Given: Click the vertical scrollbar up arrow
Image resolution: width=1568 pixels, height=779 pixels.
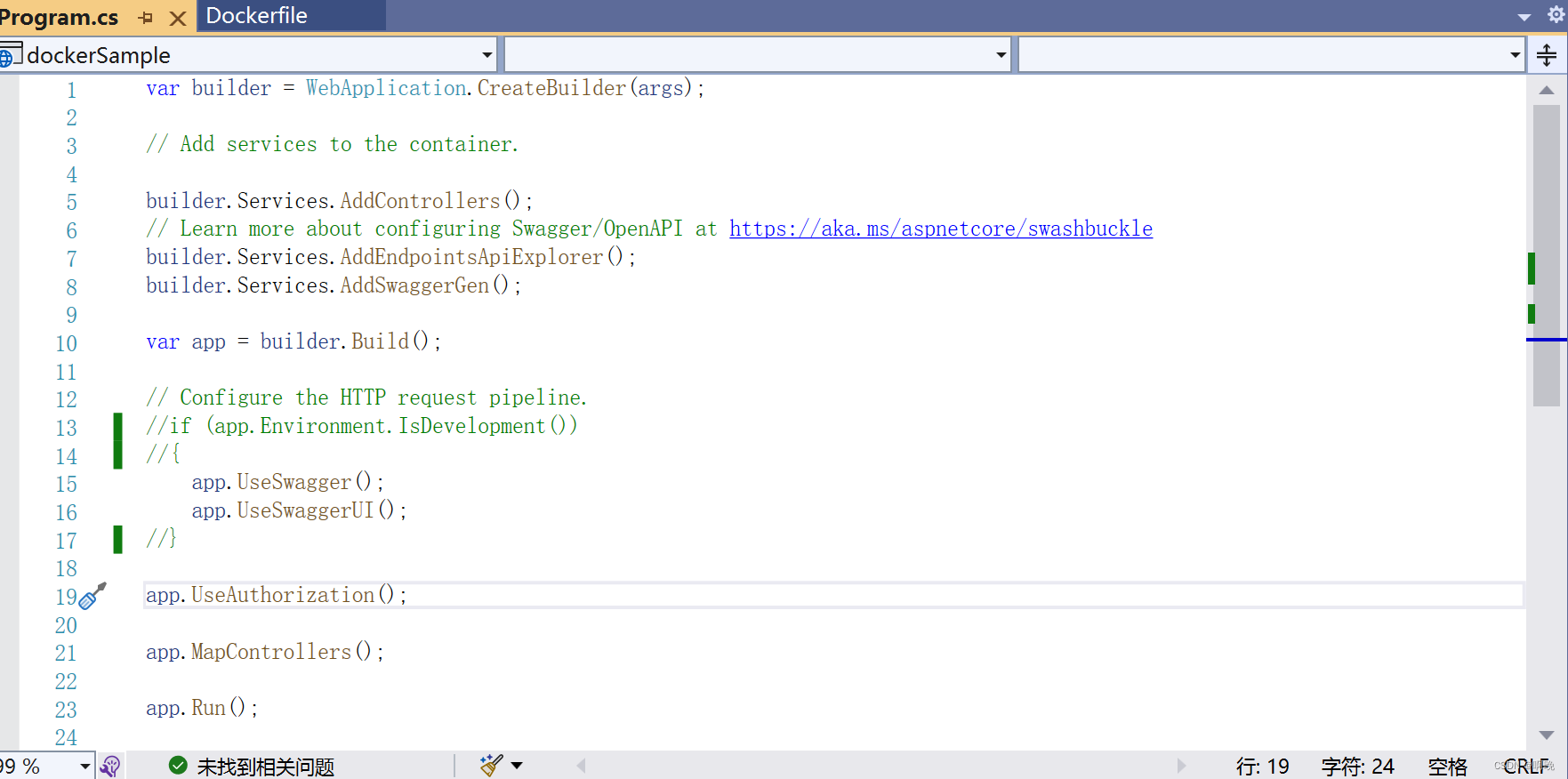Looking at the screenshot, I should pyautogui.click(x=1547, y=90).
